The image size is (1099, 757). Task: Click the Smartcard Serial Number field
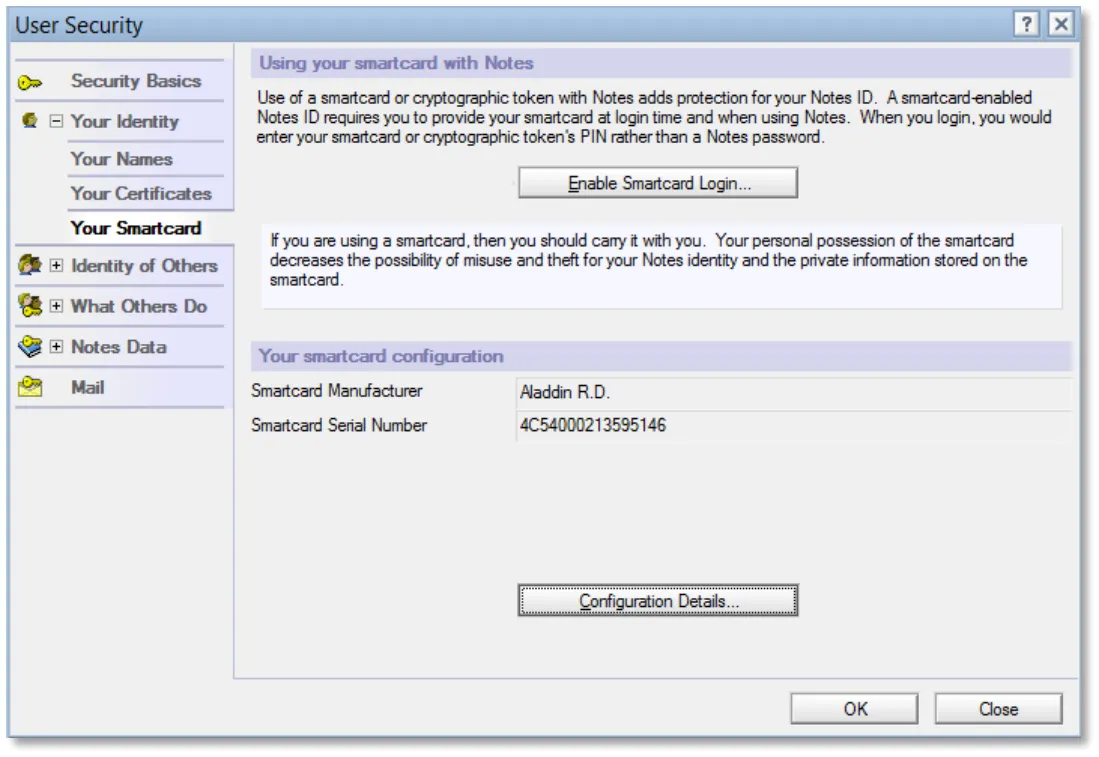(x=794, y=425)
